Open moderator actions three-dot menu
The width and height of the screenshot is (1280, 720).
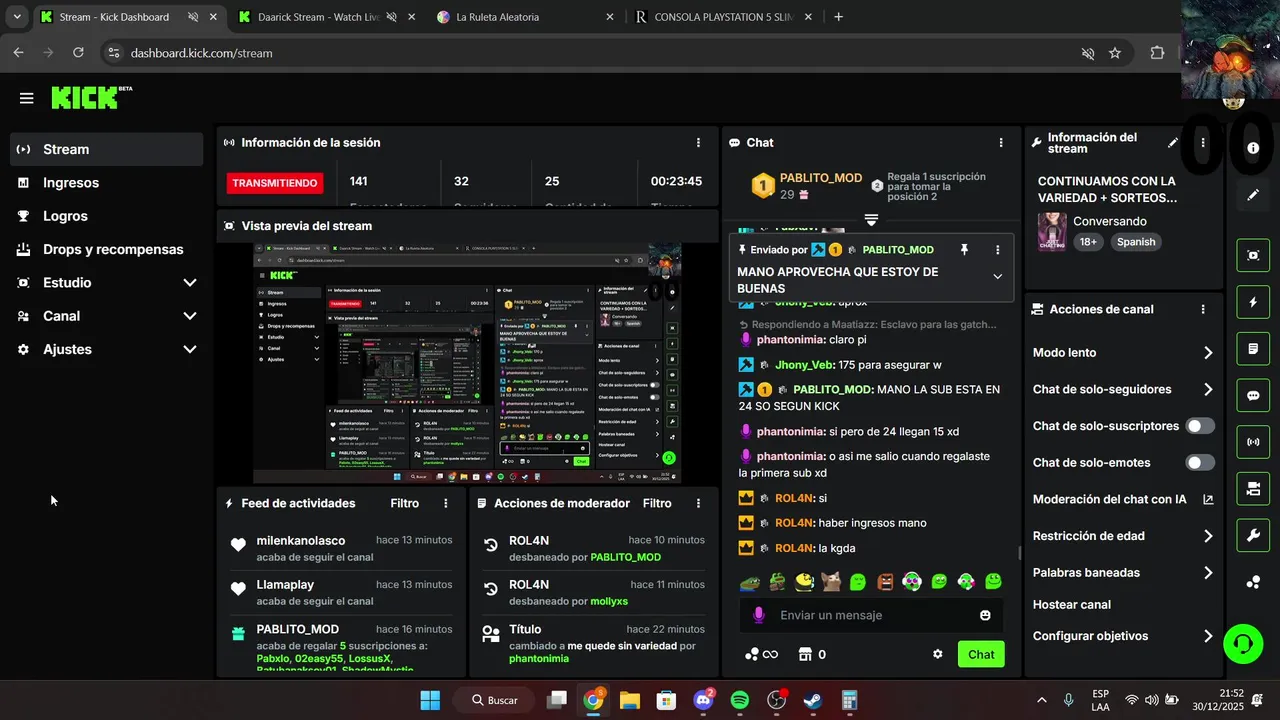click(x=698, y=503)
